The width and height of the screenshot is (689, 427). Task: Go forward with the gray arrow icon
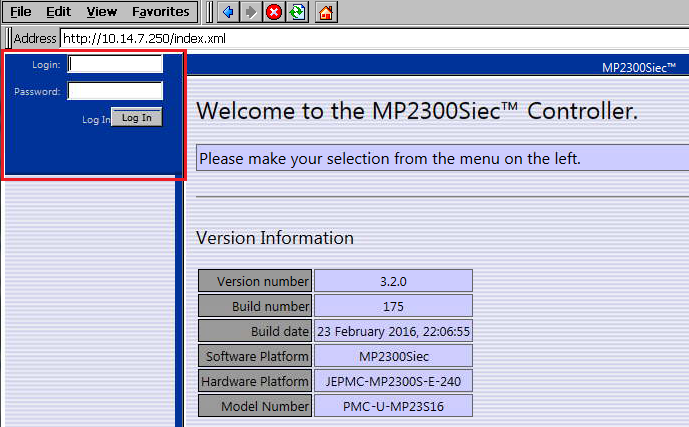pyautogui.click(x=251, y=12)
